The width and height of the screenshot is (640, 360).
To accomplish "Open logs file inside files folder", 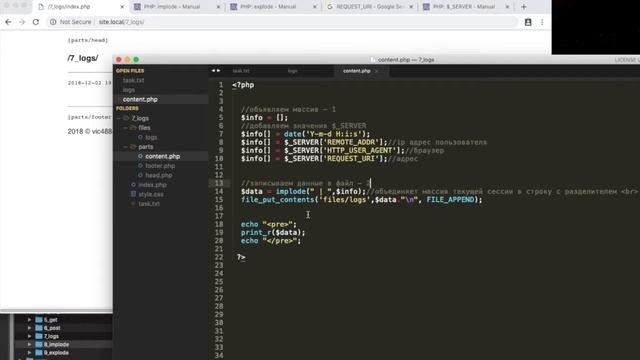I will coord(151,138).
